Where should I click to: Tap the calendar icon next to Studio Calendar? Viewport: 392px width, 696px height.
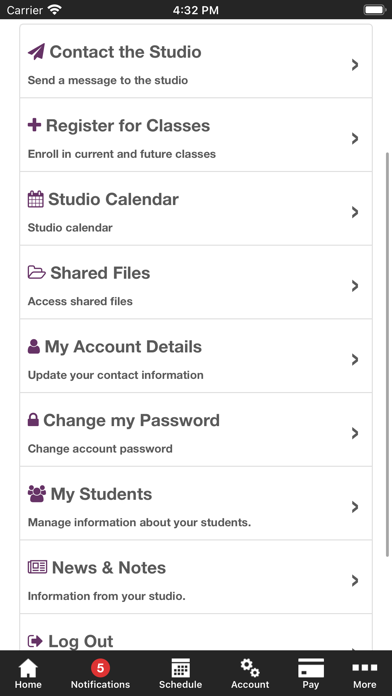(x=36, y=199)
